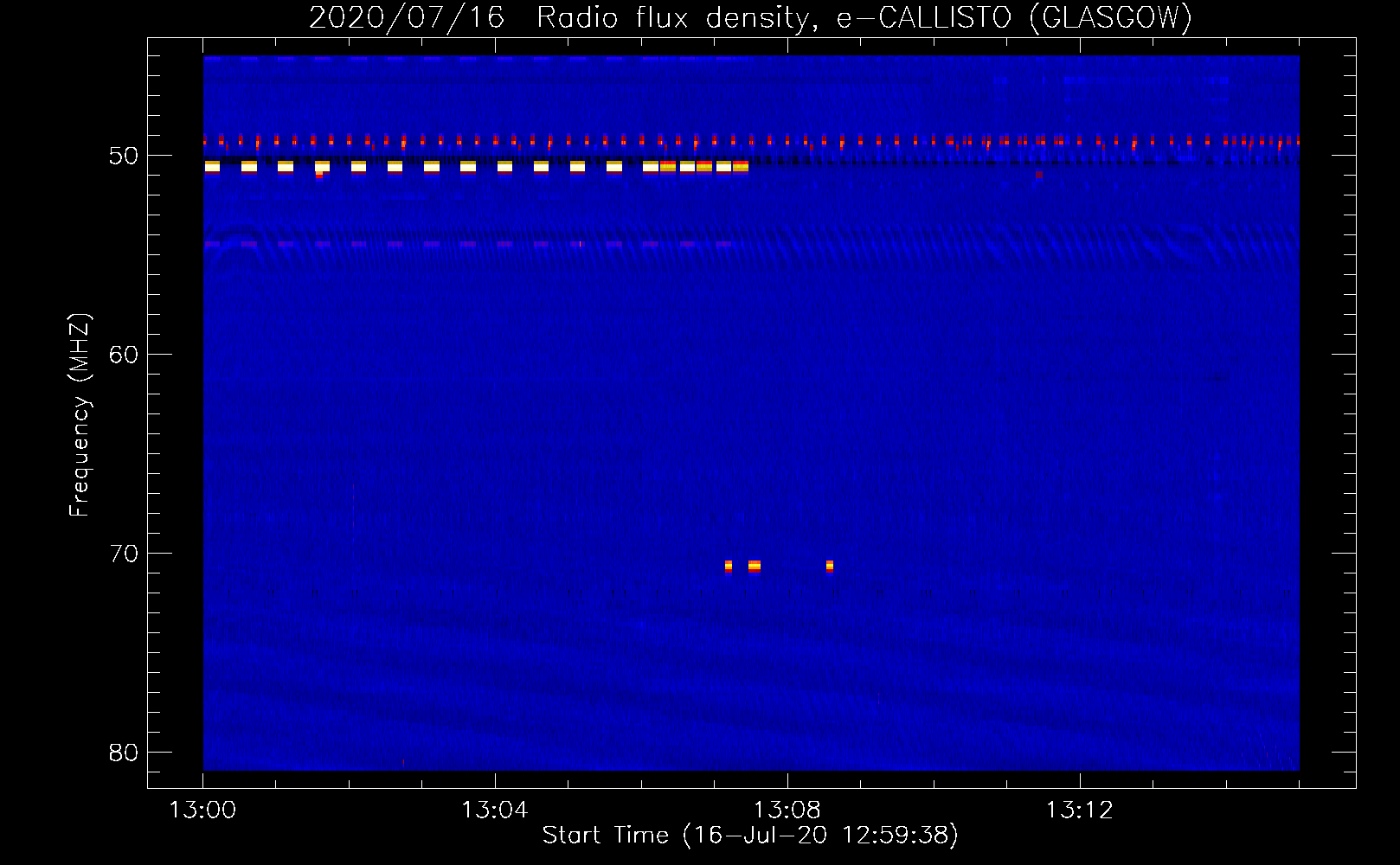Select the 70 frequency tick label
The image size is (1400, 865).
pyautogui.click(x=124, y=554)
